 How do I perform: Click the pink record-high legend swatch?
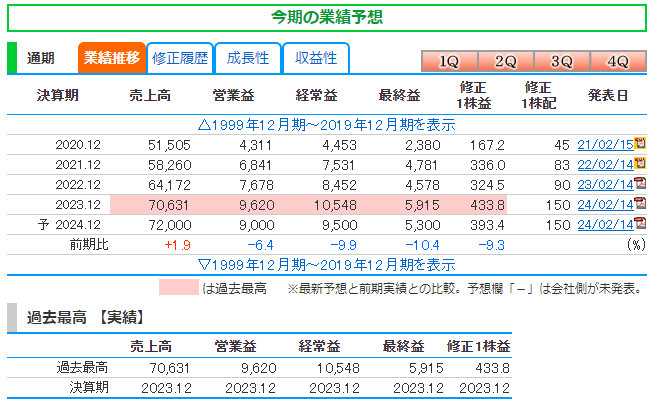pos(178,288)
